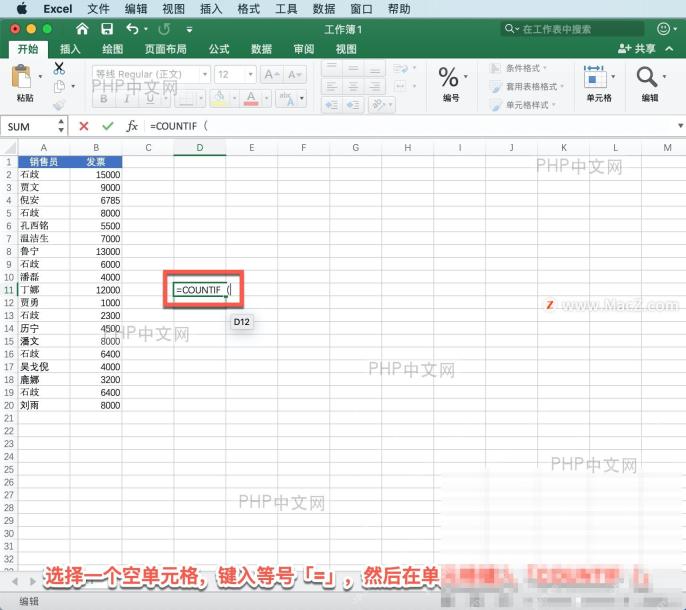Screen dimensions: 686x610
Task: Open the font size 12 dropdown
Action: [x=250, y=74]
